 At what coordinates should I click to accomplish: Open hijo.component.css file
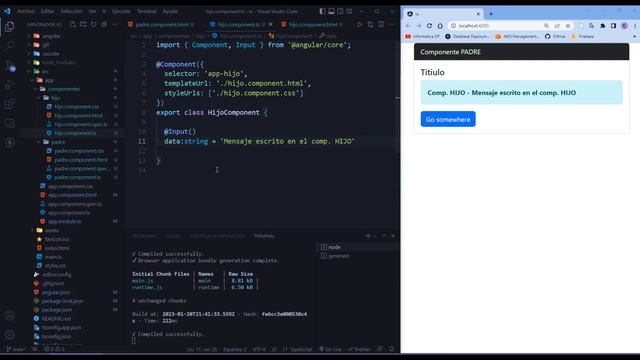point(77,107)
